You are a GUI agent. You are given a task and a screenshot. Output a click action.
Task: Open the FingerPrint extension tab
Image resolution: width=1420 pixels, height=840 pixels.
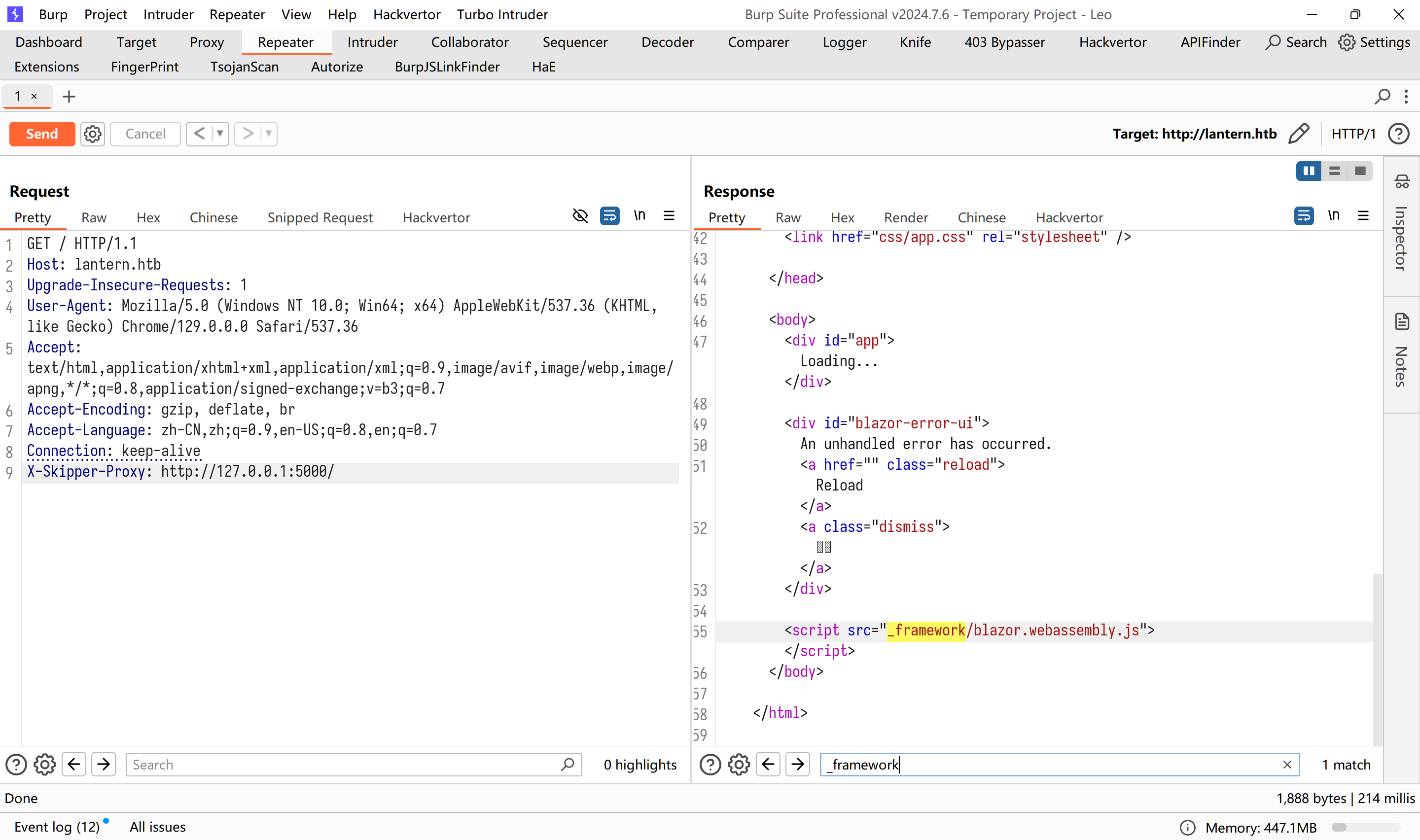click(144, 67)
